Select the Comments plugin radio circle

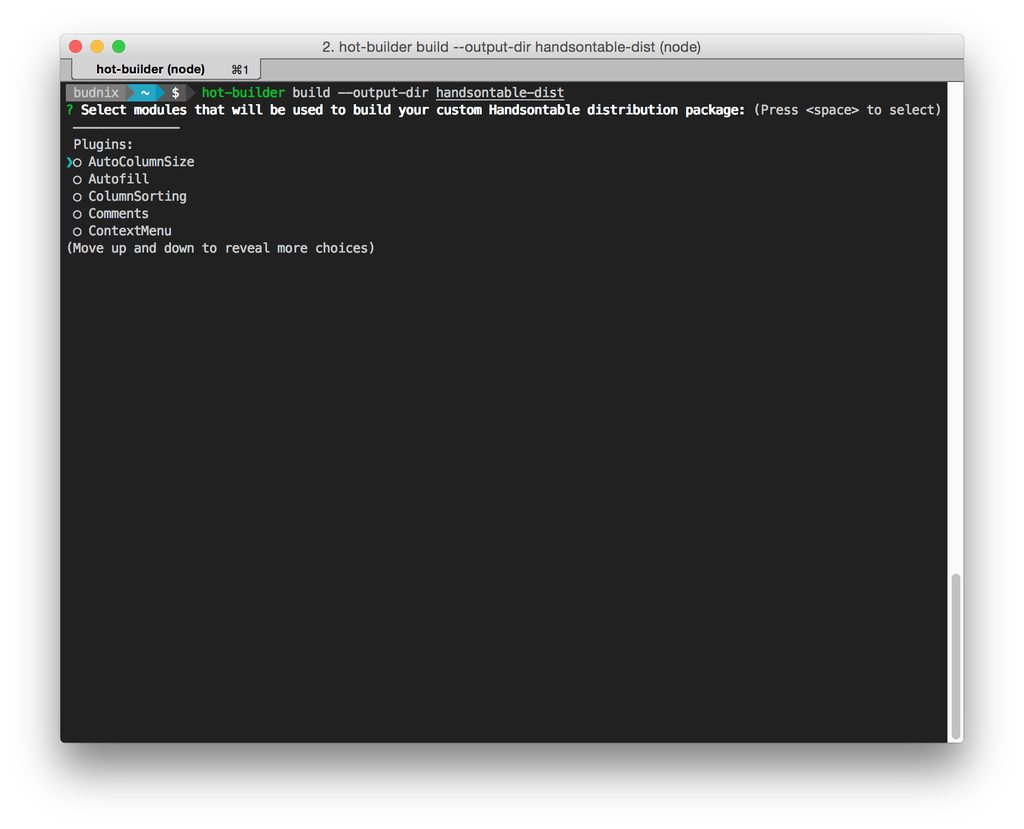[x=77, y=214]
